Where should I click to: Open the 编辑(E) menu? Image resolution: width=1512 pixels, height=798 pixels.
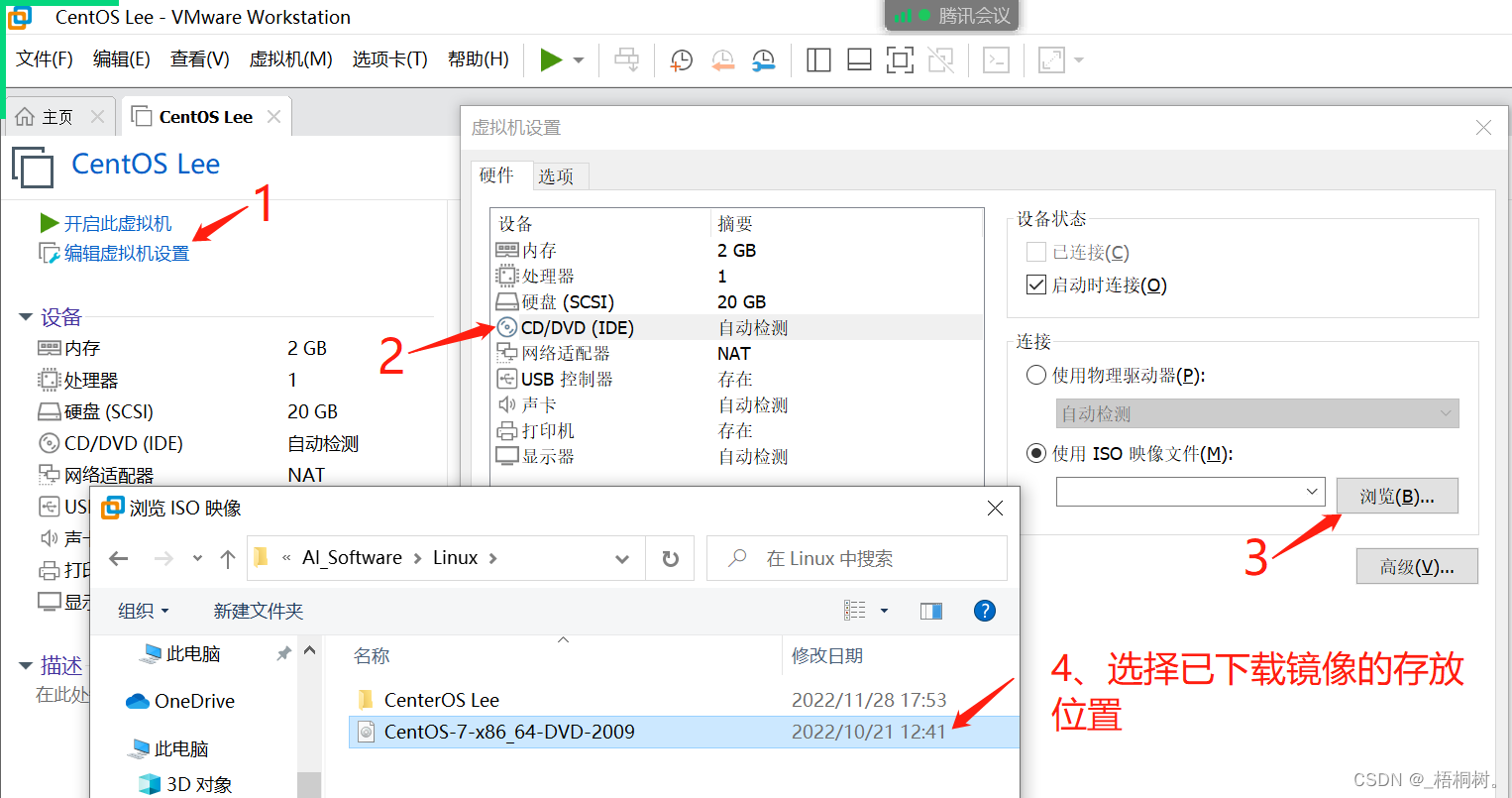(121, 59)
